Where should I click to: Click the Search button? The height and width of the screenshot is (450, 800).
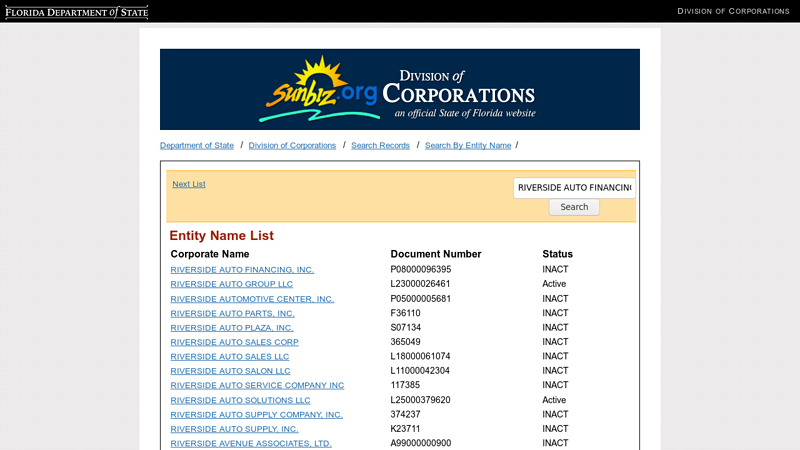pyautogui.click(x=574, y=207)
